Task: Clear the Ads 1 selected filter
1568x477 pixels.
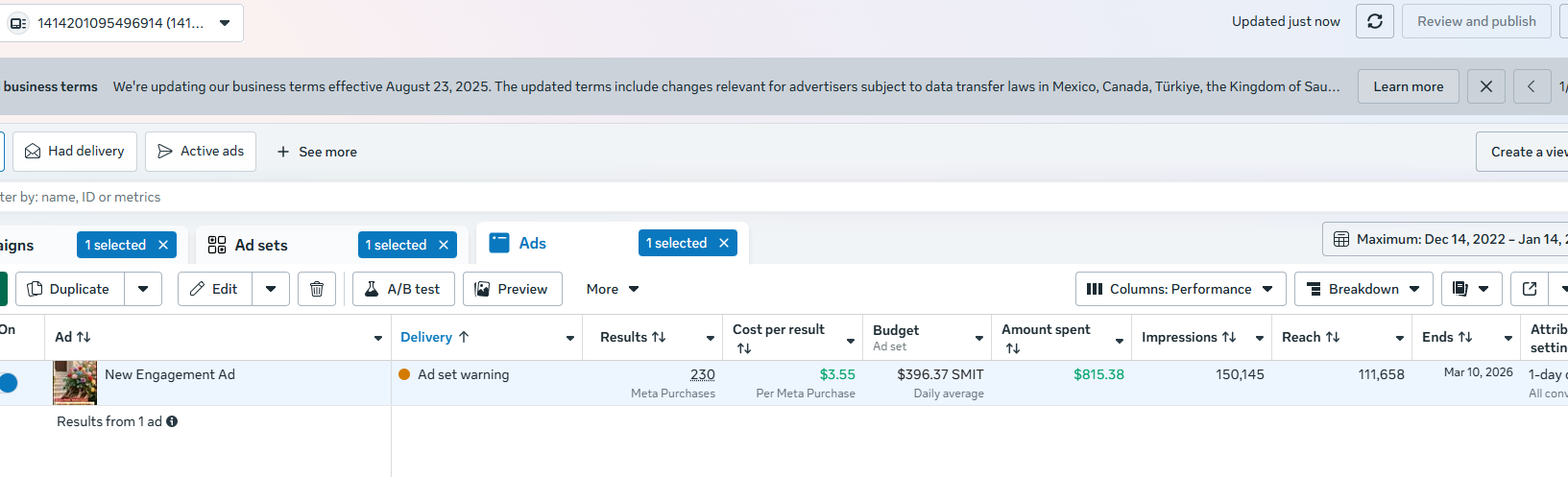Action: pos(724,244)
